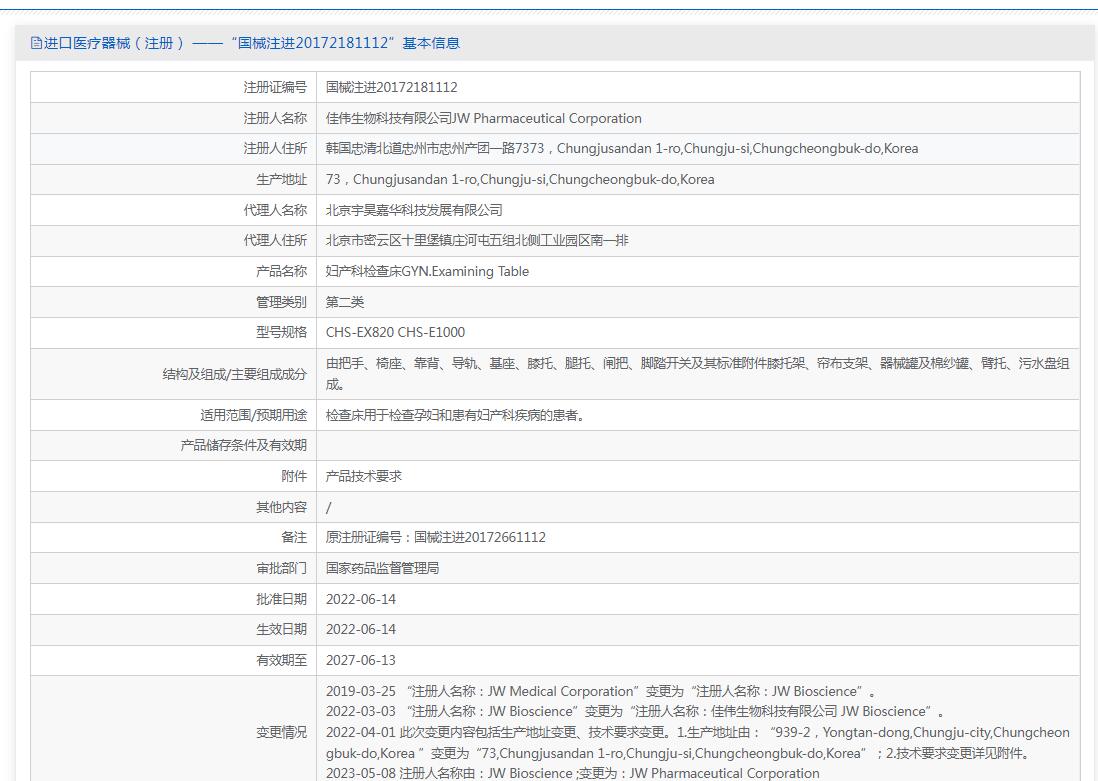Viewport: 1098px width, 781px height.
Task: Click the expiry date 2027-06-13
Action: pos(361,660)
